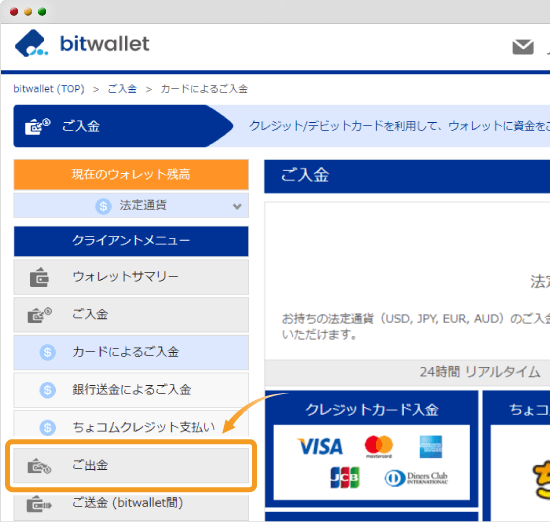
Task: Expand the 法定通貨 balance dropdown arrow
Action: (x=237, y=206)
